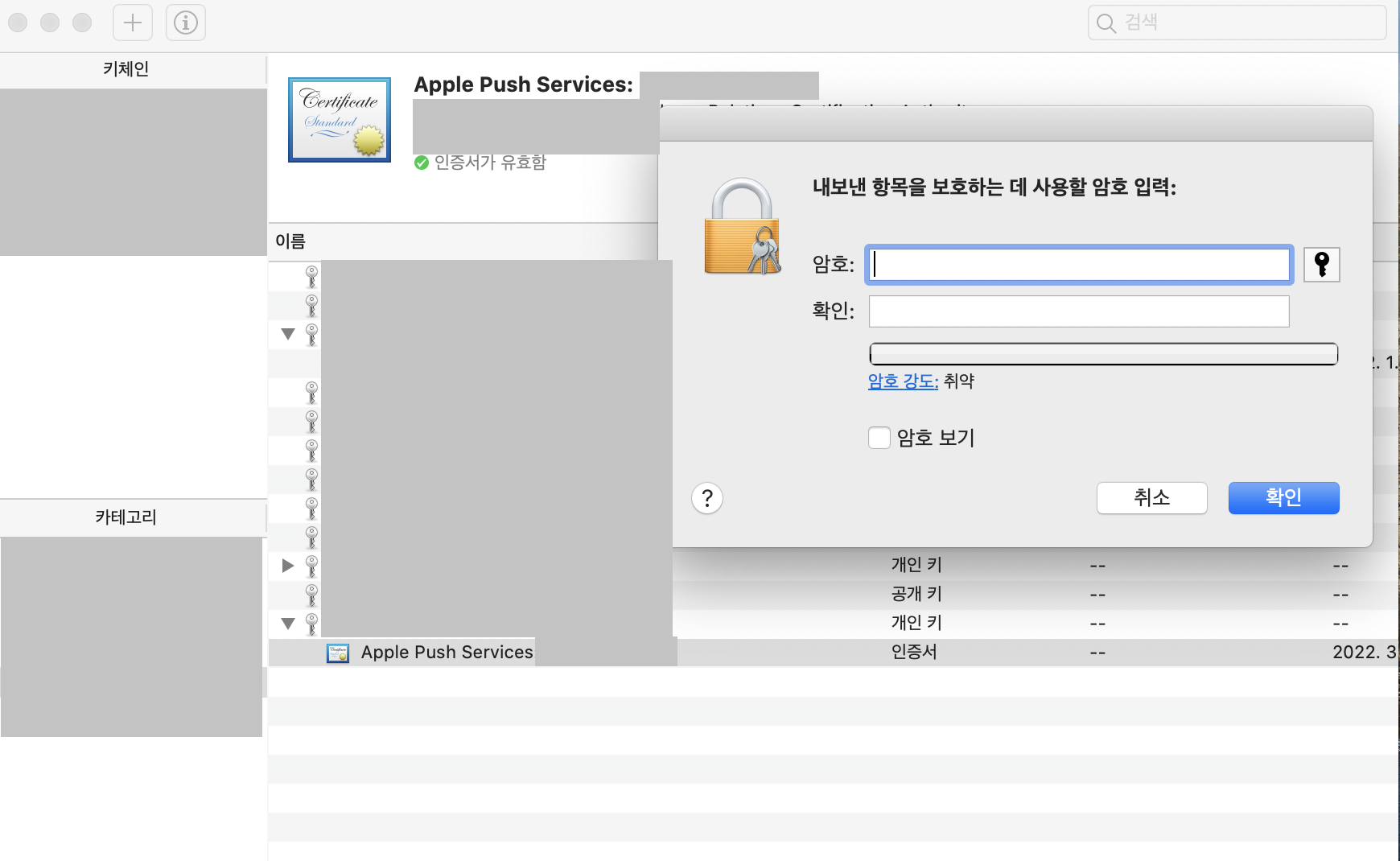
Task: Expand the collapsed key row triangle
Action: (288, 566)
